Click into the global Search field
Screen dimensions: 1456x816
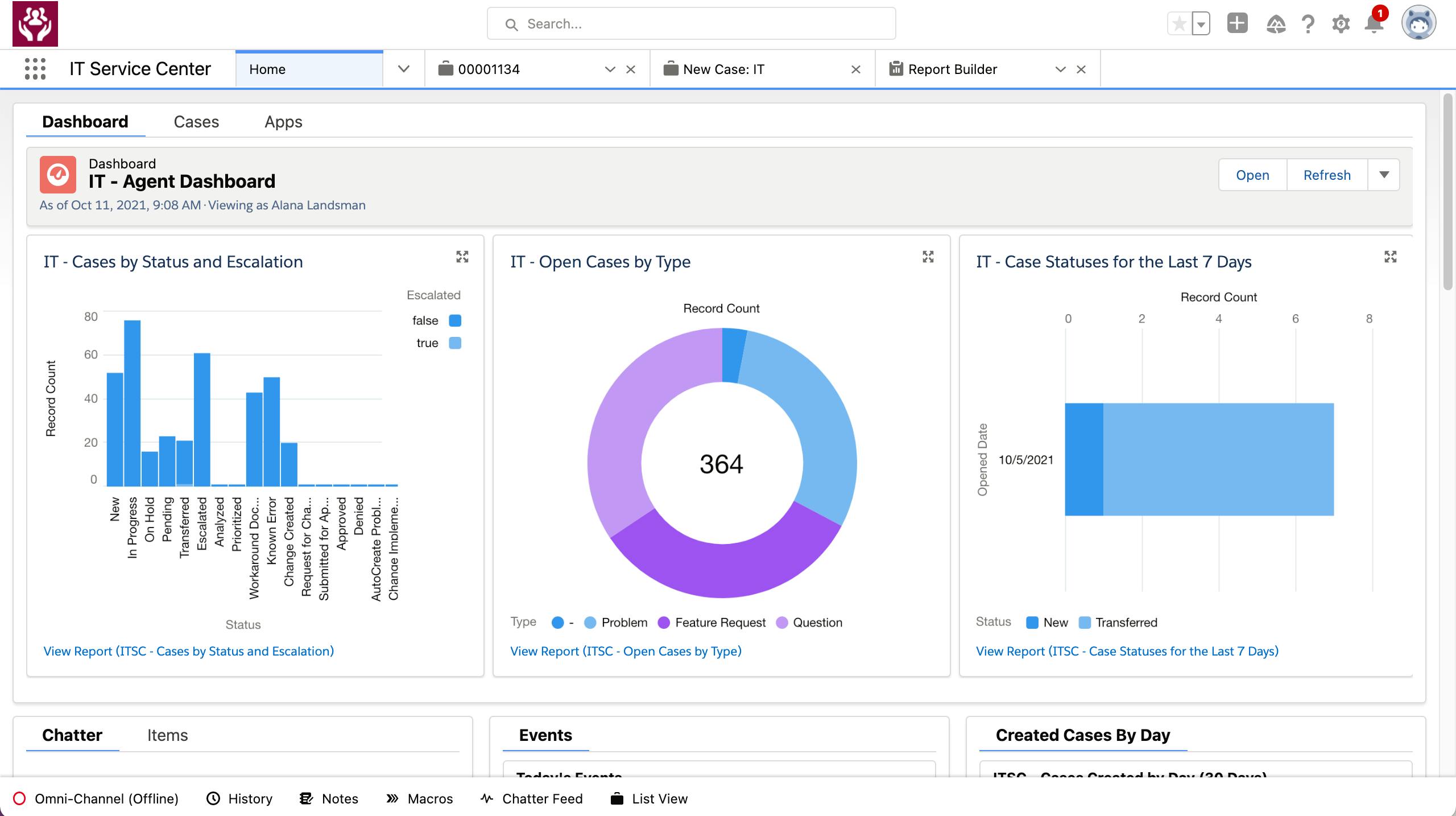(691, 24)
